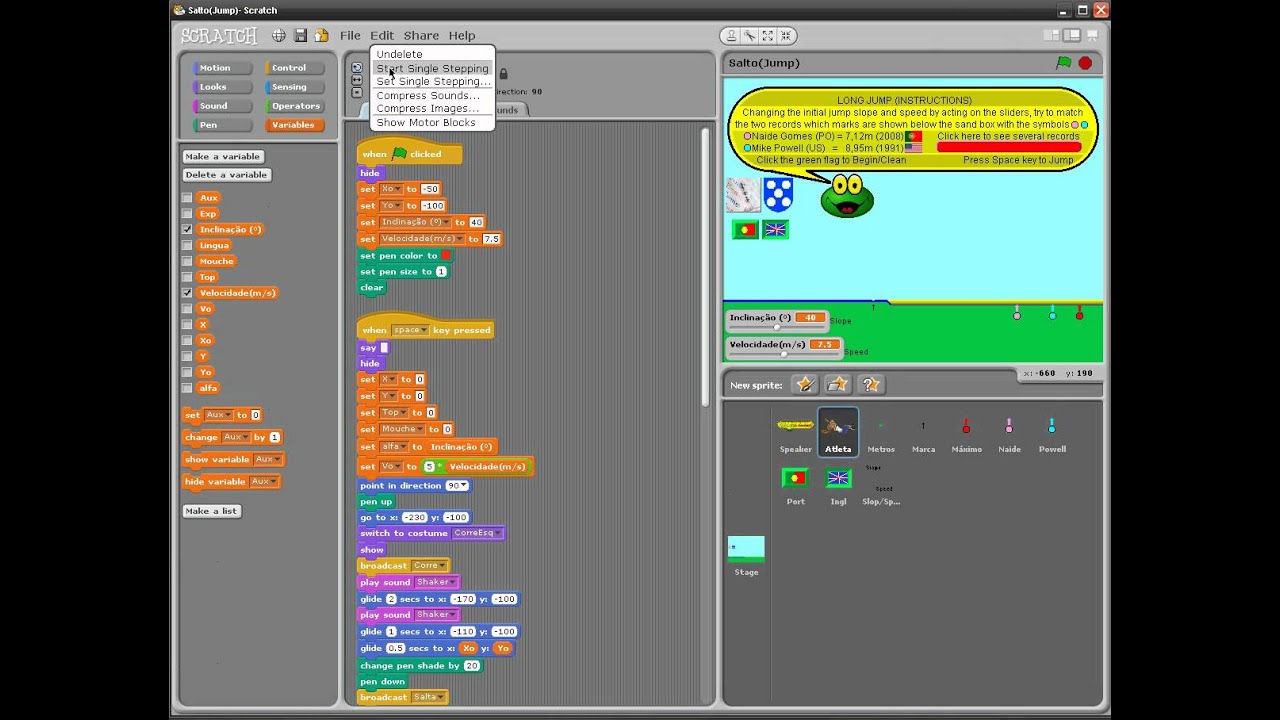This screenshot has height=720, width=1280.
Task: Open the Share menu
Action: click(x=421, y=36)
